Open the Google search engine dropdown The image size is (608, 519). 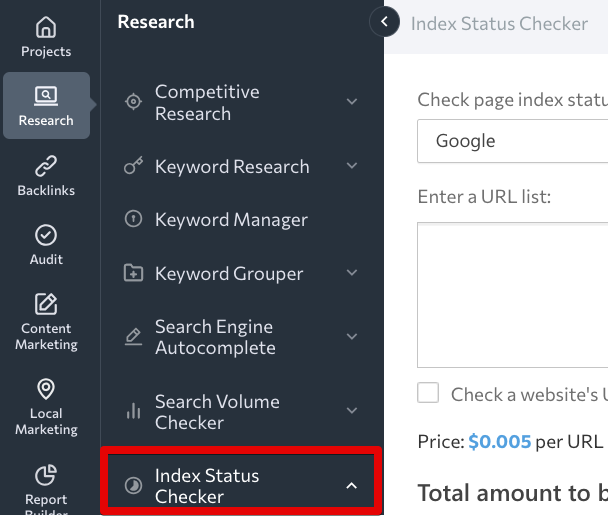click(512, 141)
